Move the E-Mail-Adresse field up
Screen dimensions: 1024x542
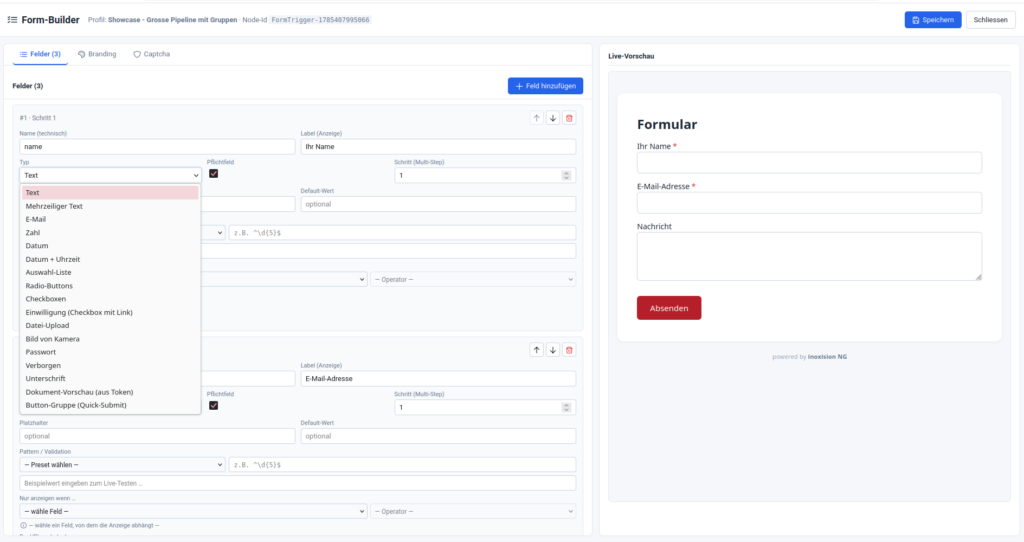[x=536, y=350]
